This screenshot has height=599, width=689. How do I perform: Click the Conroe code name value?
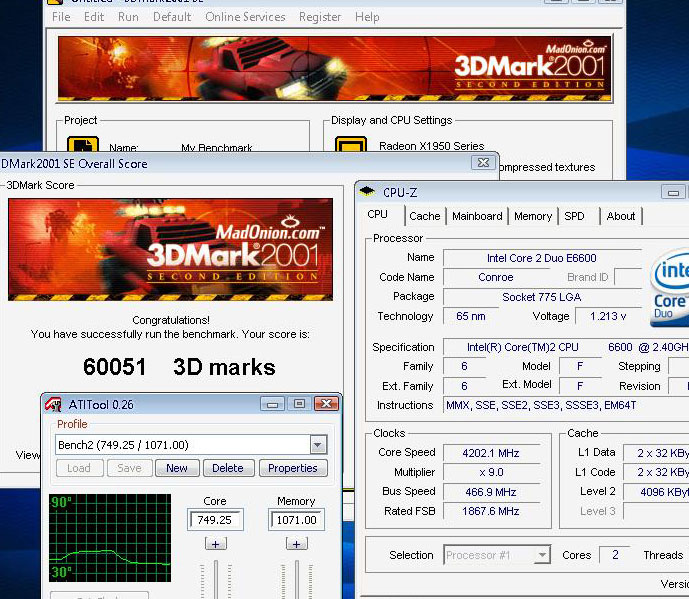point(496,277)
